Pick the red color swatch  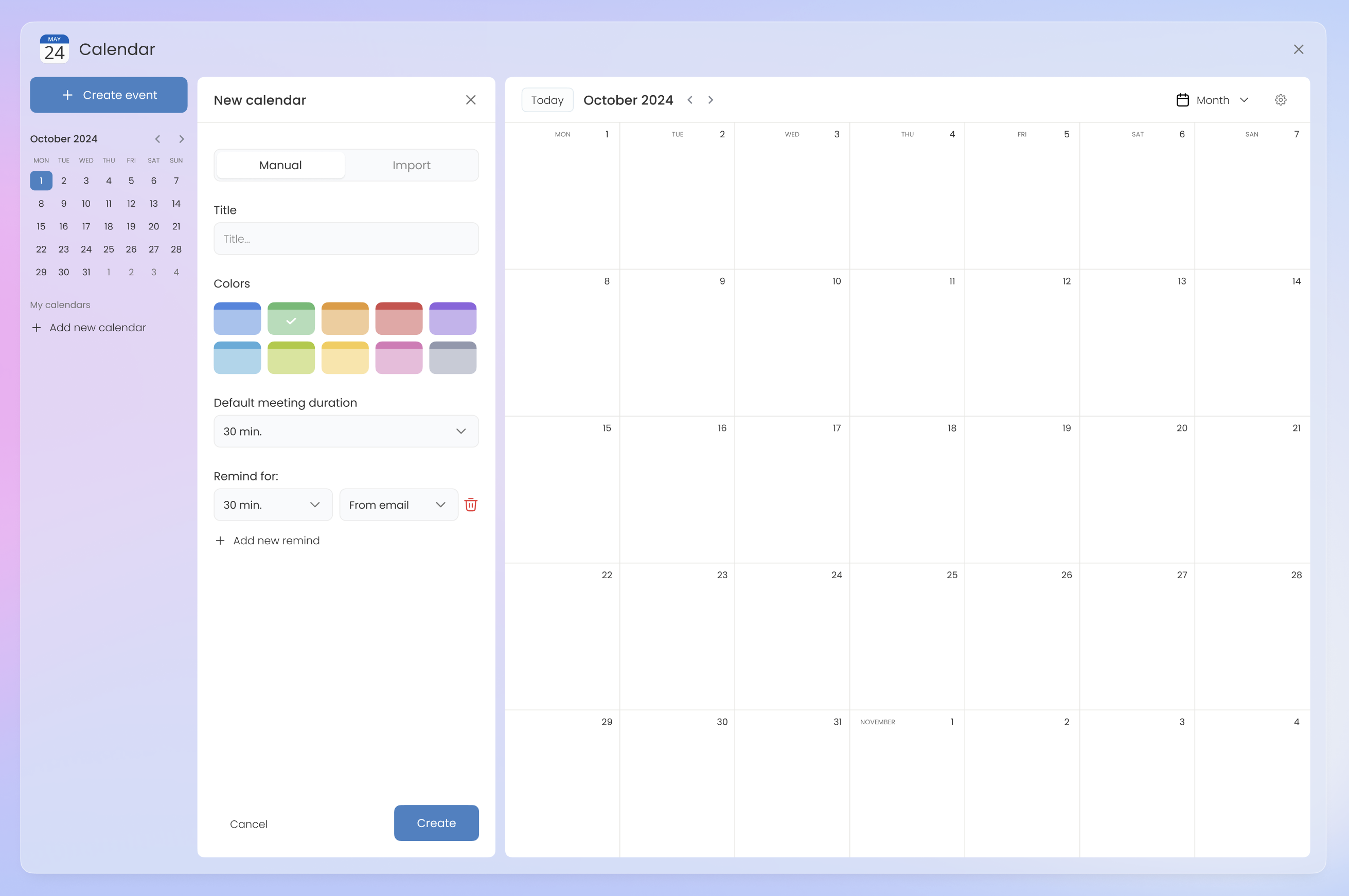click(399, 318)
